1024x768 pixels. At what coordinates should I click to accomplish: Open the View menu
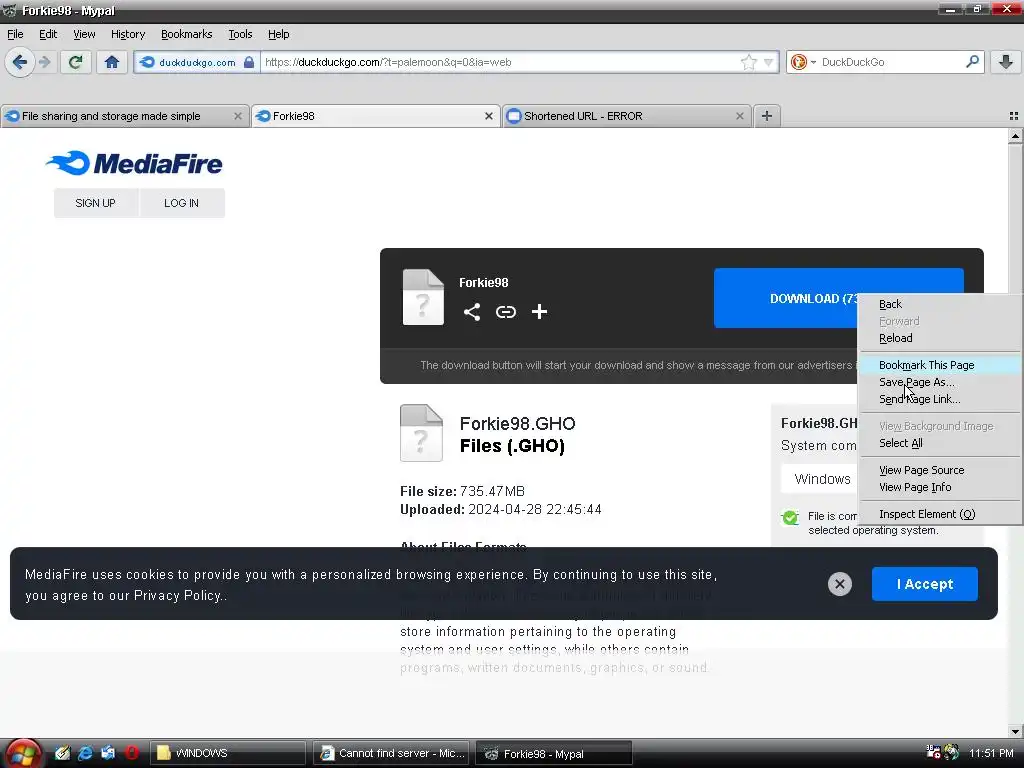[x=84, y=34]
